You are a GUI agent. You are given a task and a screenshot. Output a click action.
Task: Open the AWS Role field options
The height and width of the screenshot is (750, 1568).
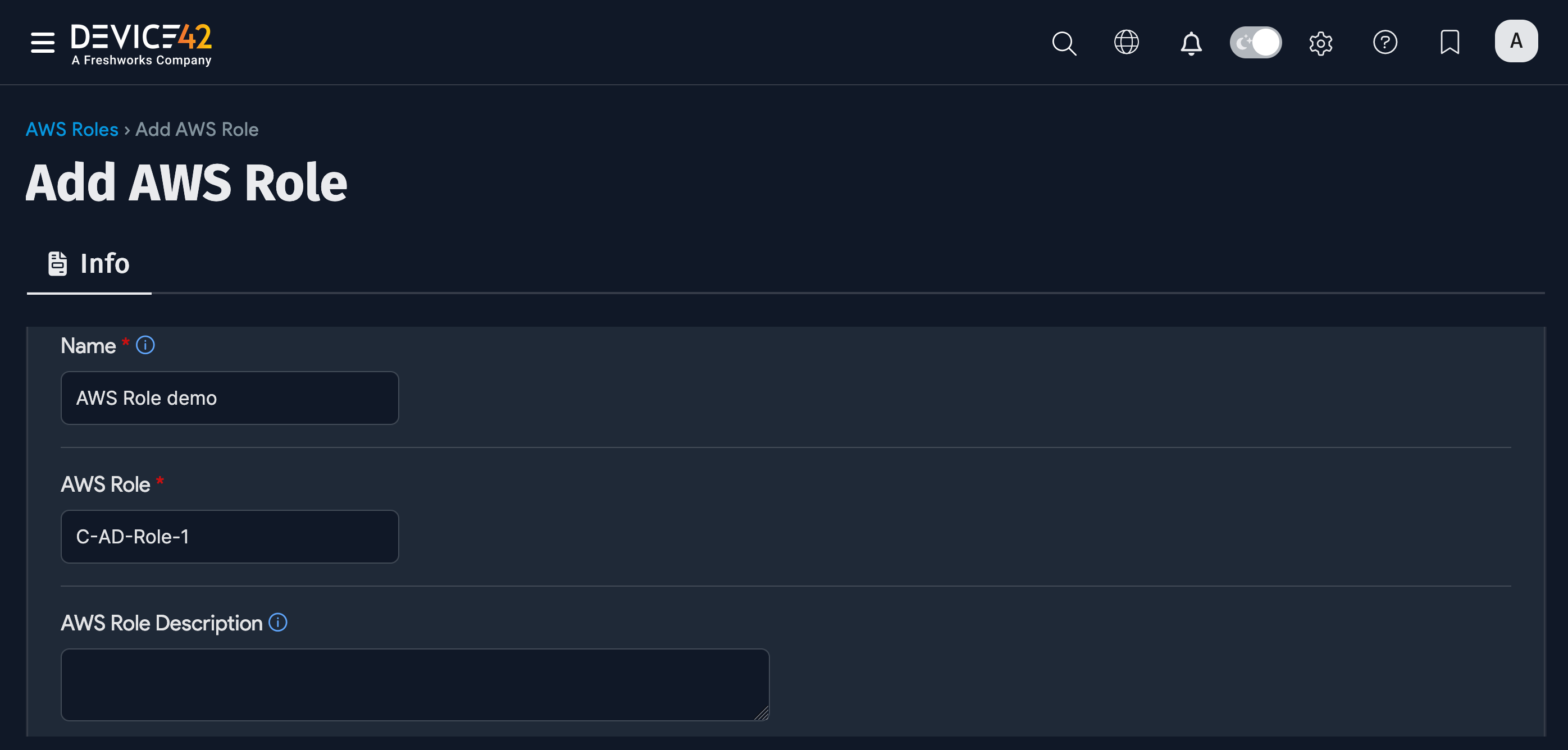coord(230,537)
